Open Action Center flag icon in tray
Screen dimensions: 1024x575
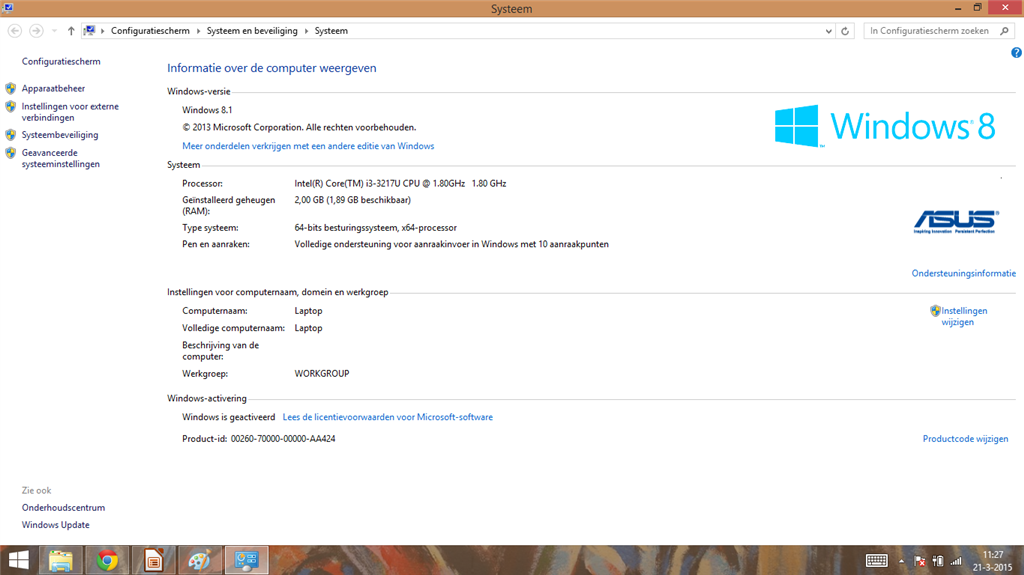click(920, 561)
